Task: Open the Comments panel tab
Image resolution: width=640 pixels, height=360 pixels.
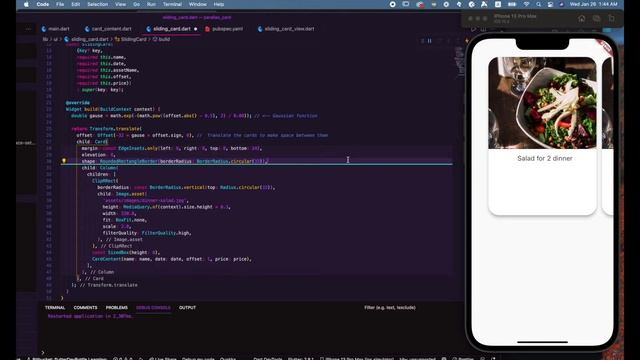Action: [85, 307]
